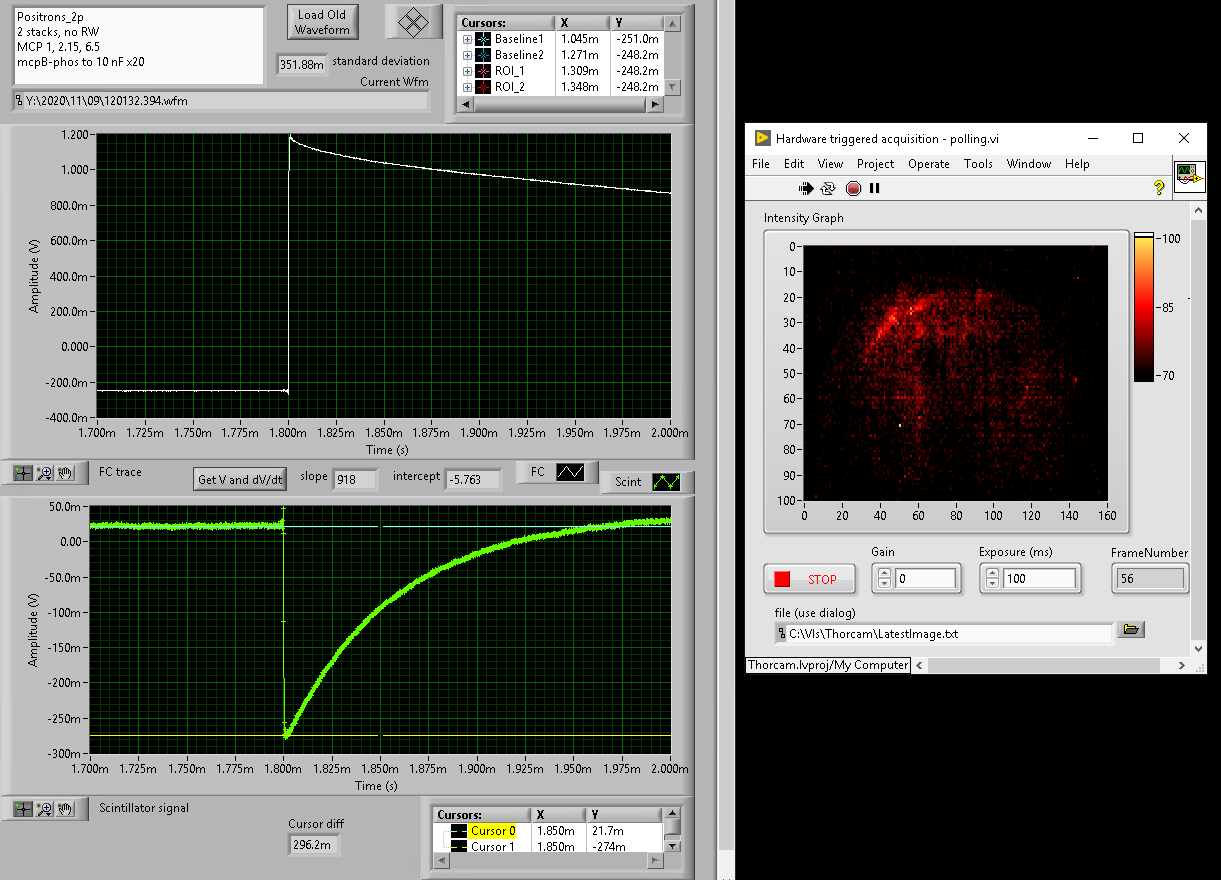Viewport: 1221px width, 880px height.
Task: Select the crosshair cursor tool under the Scintillator graph
Action: click(21, 809)
